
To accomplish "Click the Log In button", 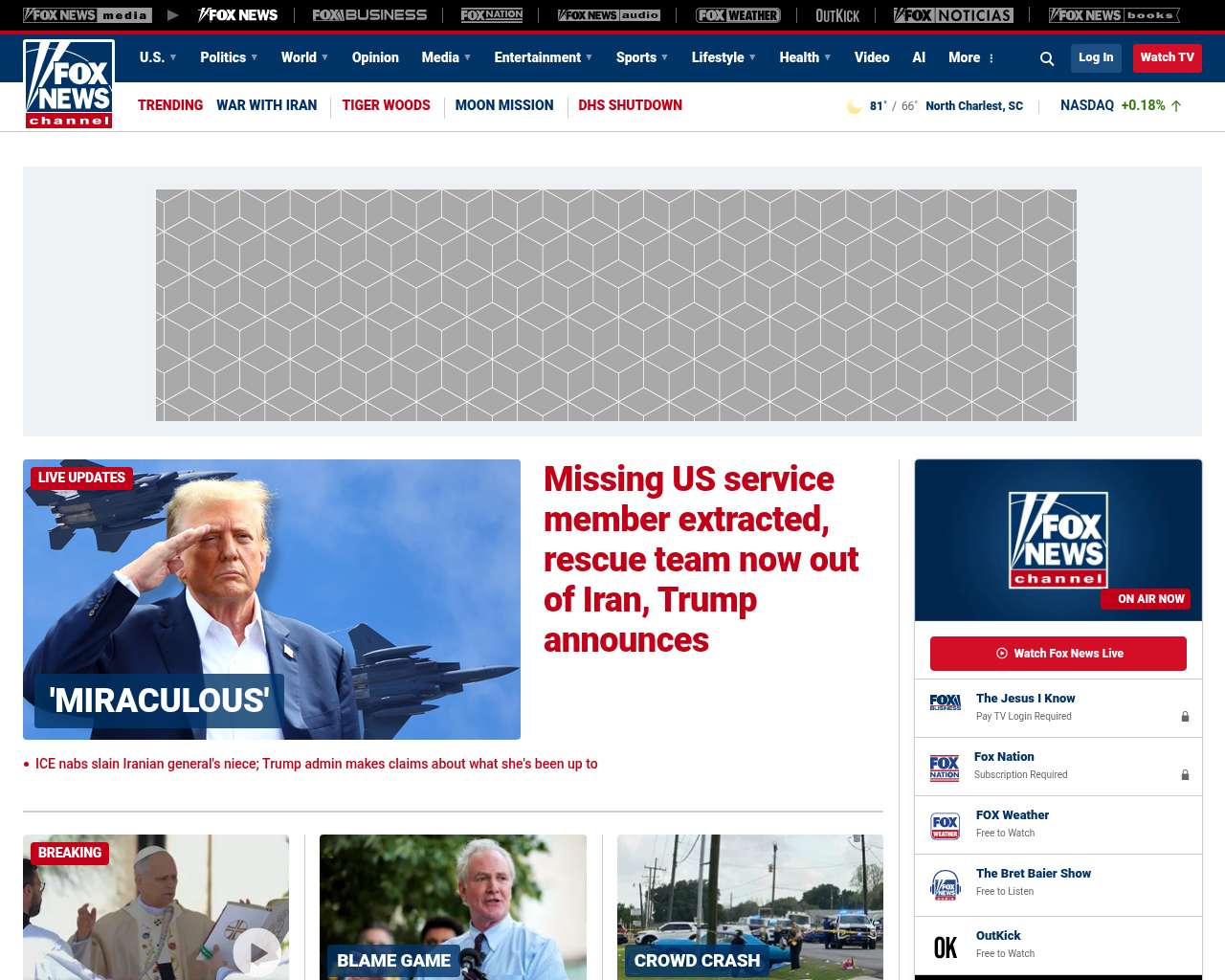I will tap(1096, 57).
